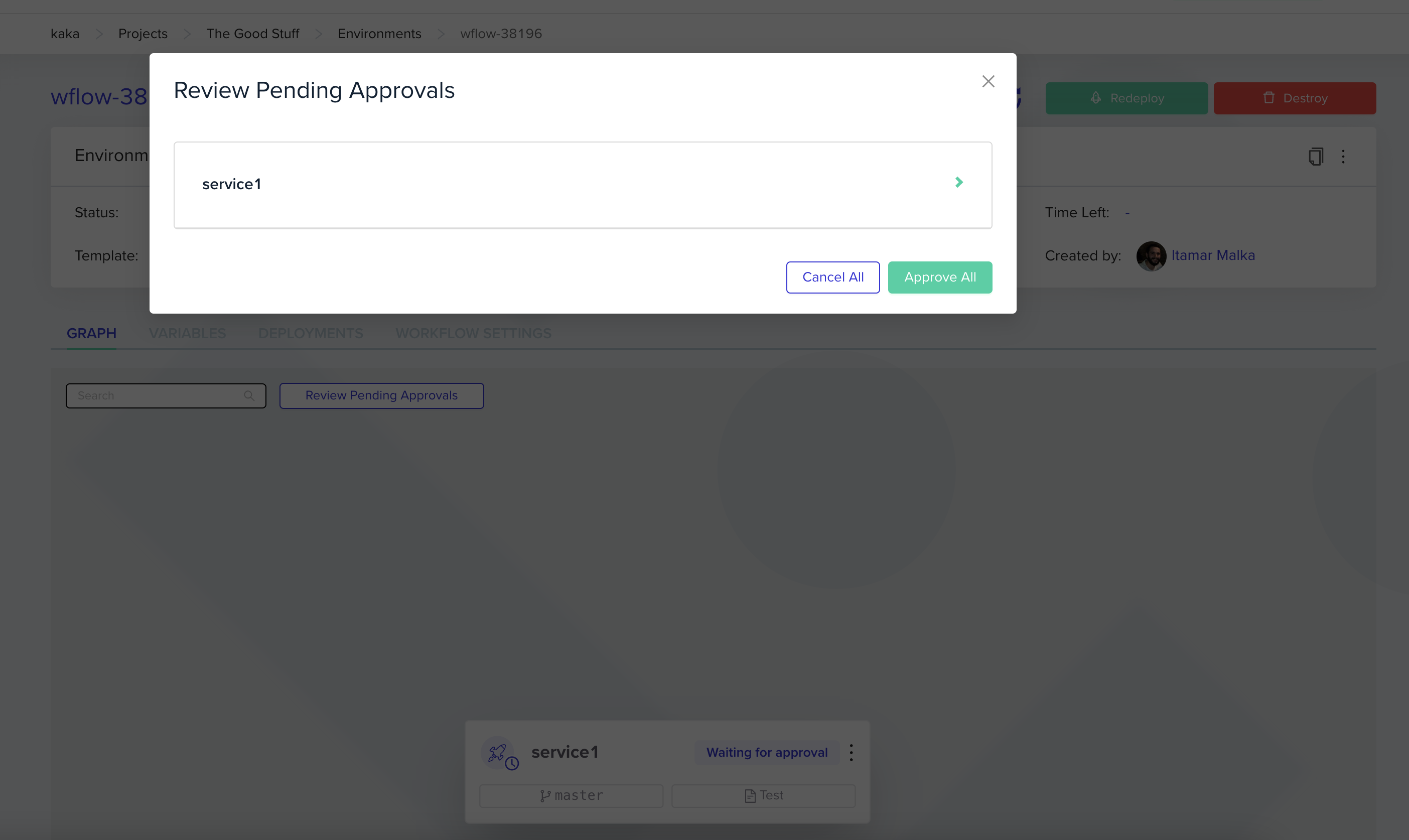Click the Approve All button
1409x840 pixels.
click(939, 277)
